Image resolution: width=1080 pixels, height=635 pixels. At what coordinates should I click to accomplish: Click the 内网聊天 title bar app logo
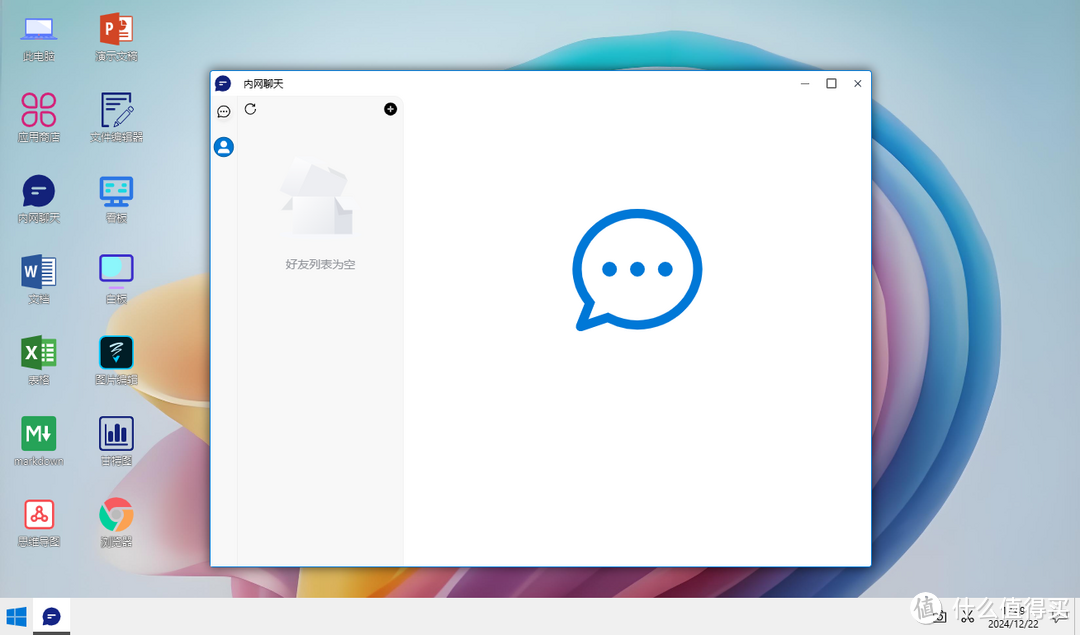[x=223, y=84]
